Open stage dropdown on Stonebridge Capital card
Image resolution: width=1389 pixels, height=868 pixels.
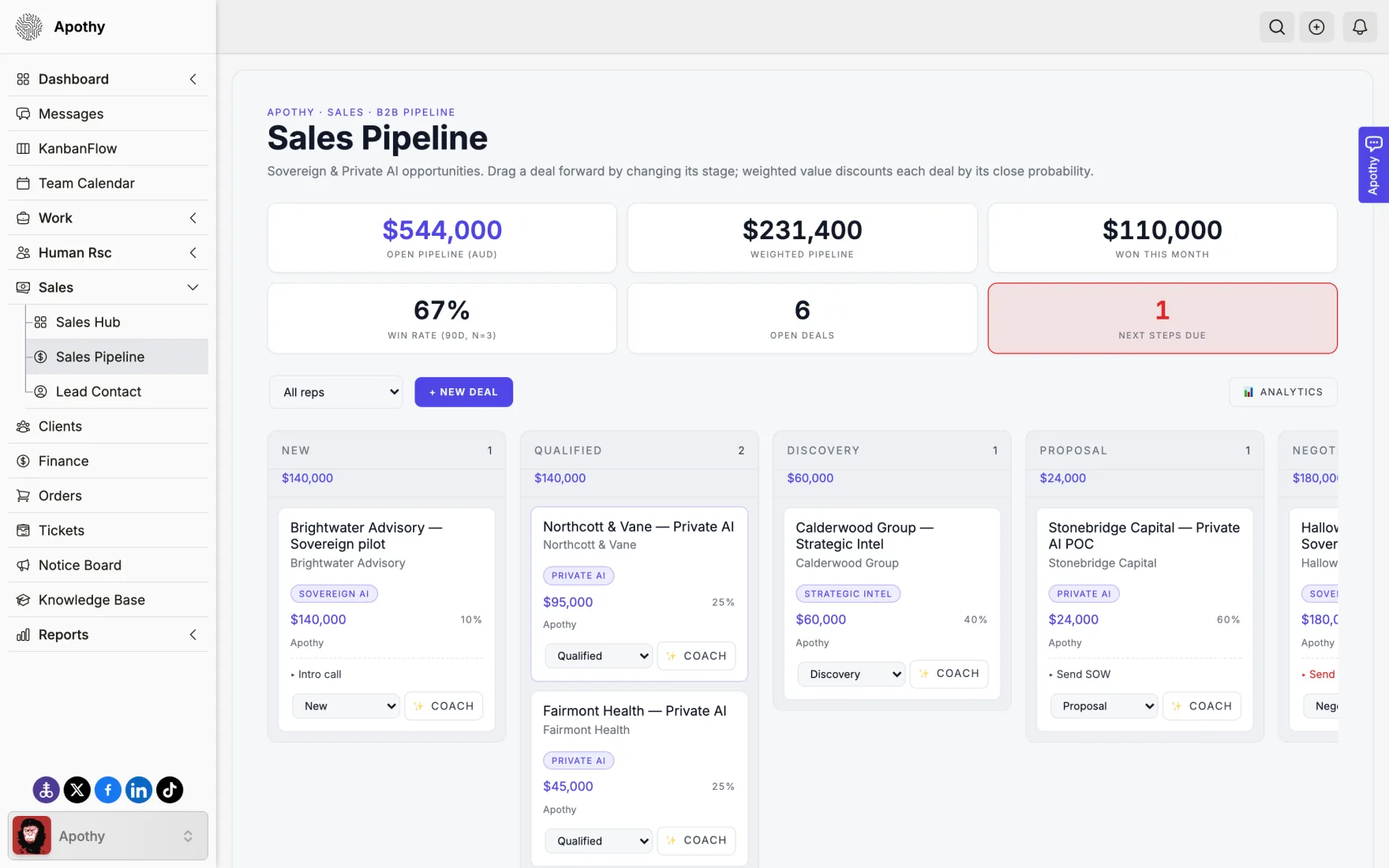tap(1104, 706)
